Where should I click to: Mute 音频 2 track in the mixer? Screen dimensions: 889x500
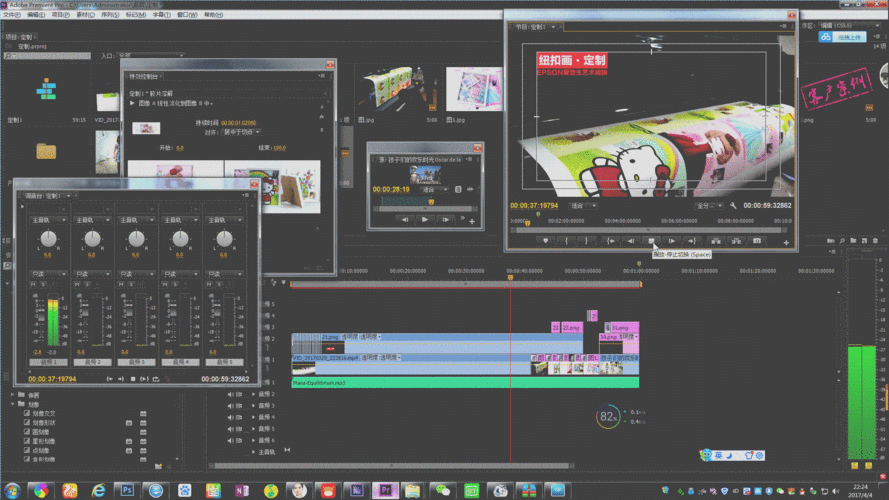tap(78, 284)
